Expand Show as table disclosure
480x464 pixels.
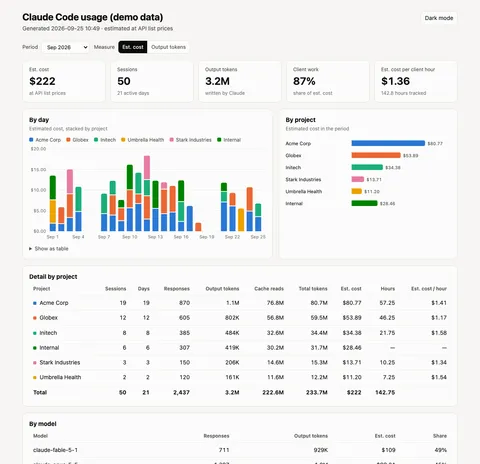[x=49, y=249]
